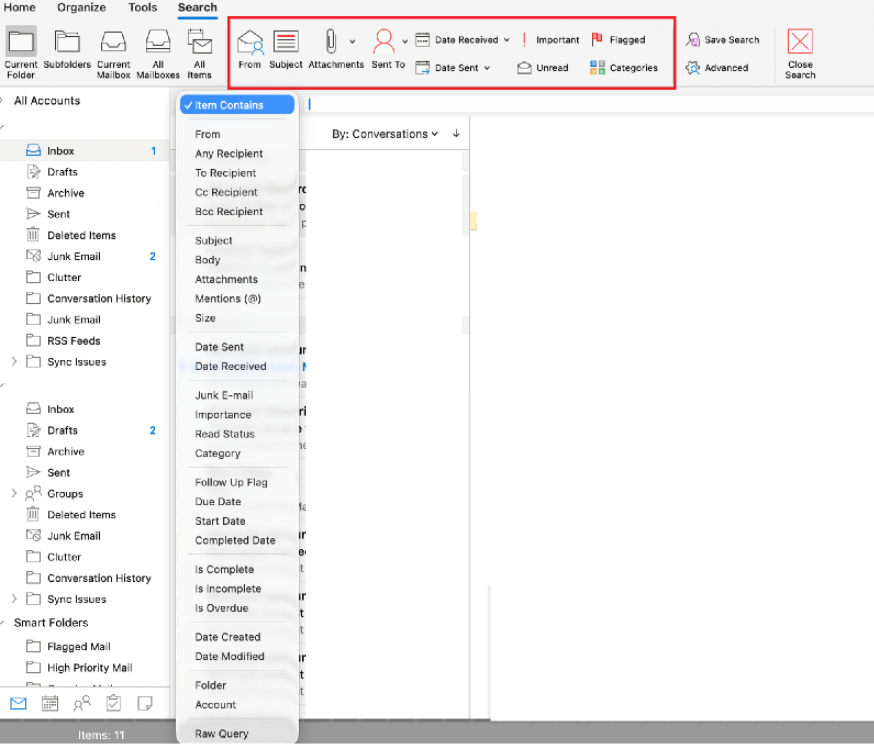Viewport: 874px width, 747px height.
Task: Switch to Calendar view at bottom bar
Action: click(x=50, y=704)
